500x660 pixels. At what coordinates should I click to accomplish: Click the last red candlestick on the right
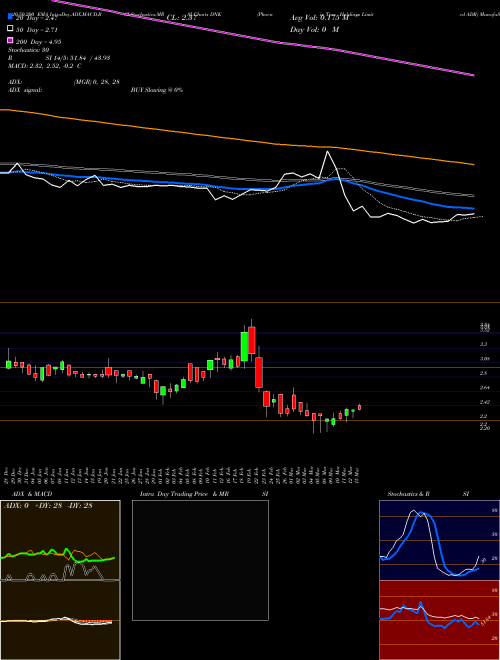[x=359, y=407]
